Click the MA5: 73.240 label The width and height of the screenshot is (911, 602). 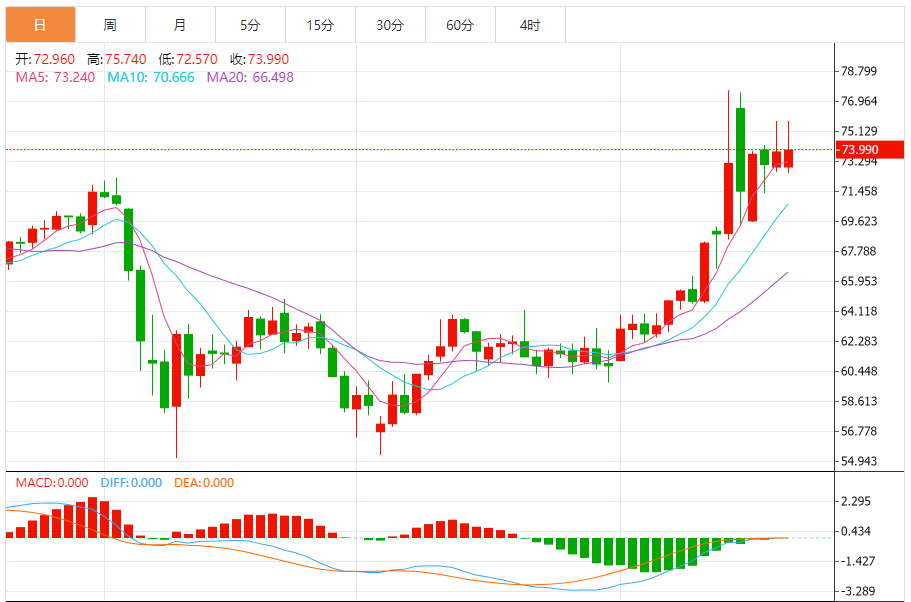55,77
